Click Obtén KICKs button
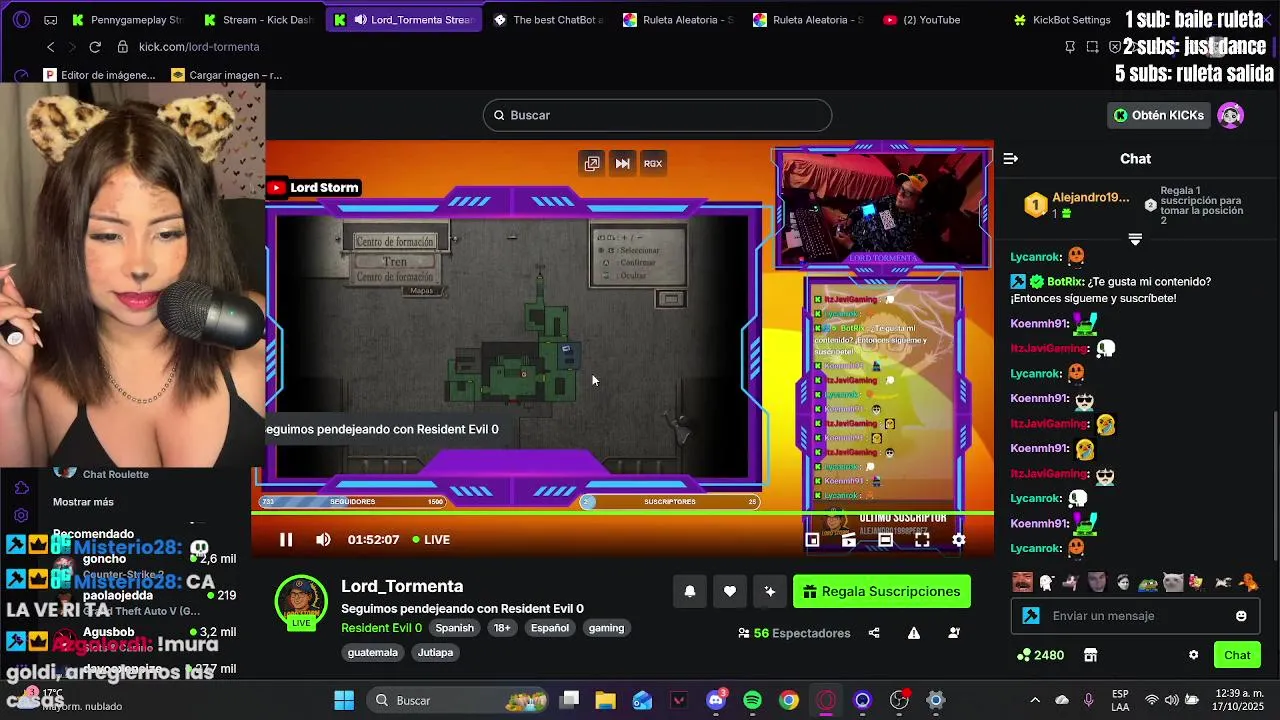This screenshot has height=720, width=1280. click(x=1159, y=115)
